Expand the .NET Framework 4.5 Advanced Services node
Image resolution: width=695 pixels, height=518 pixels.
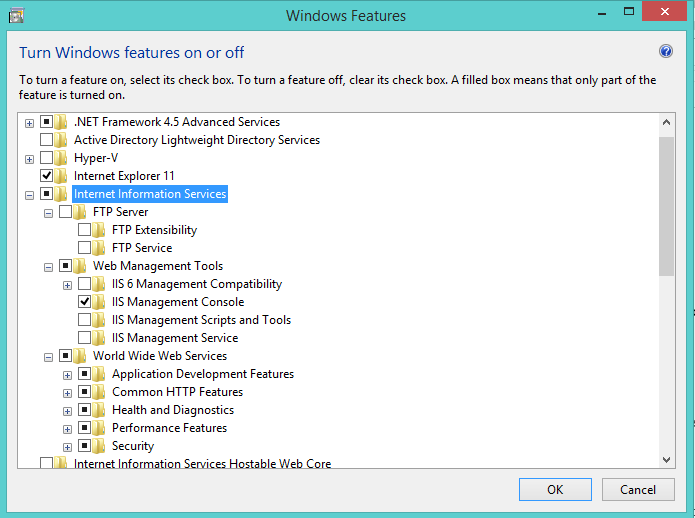point(29,123)
